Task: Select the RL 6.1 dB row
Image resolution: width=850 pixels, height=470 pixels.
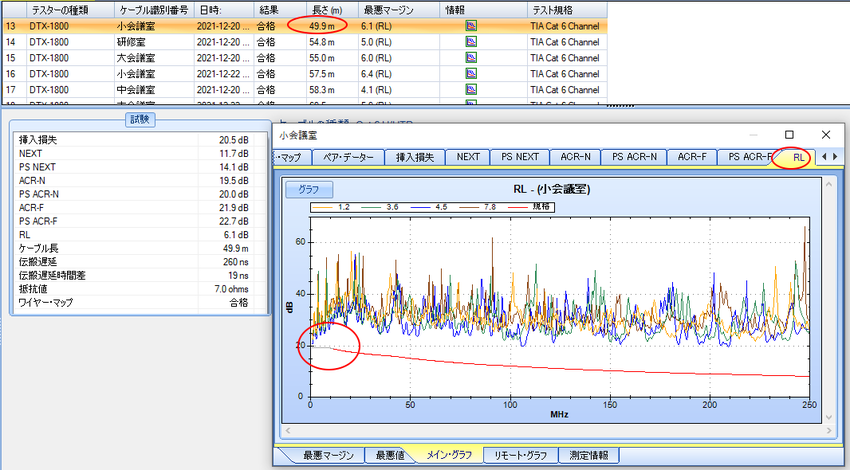Action: tap(140, 235)
